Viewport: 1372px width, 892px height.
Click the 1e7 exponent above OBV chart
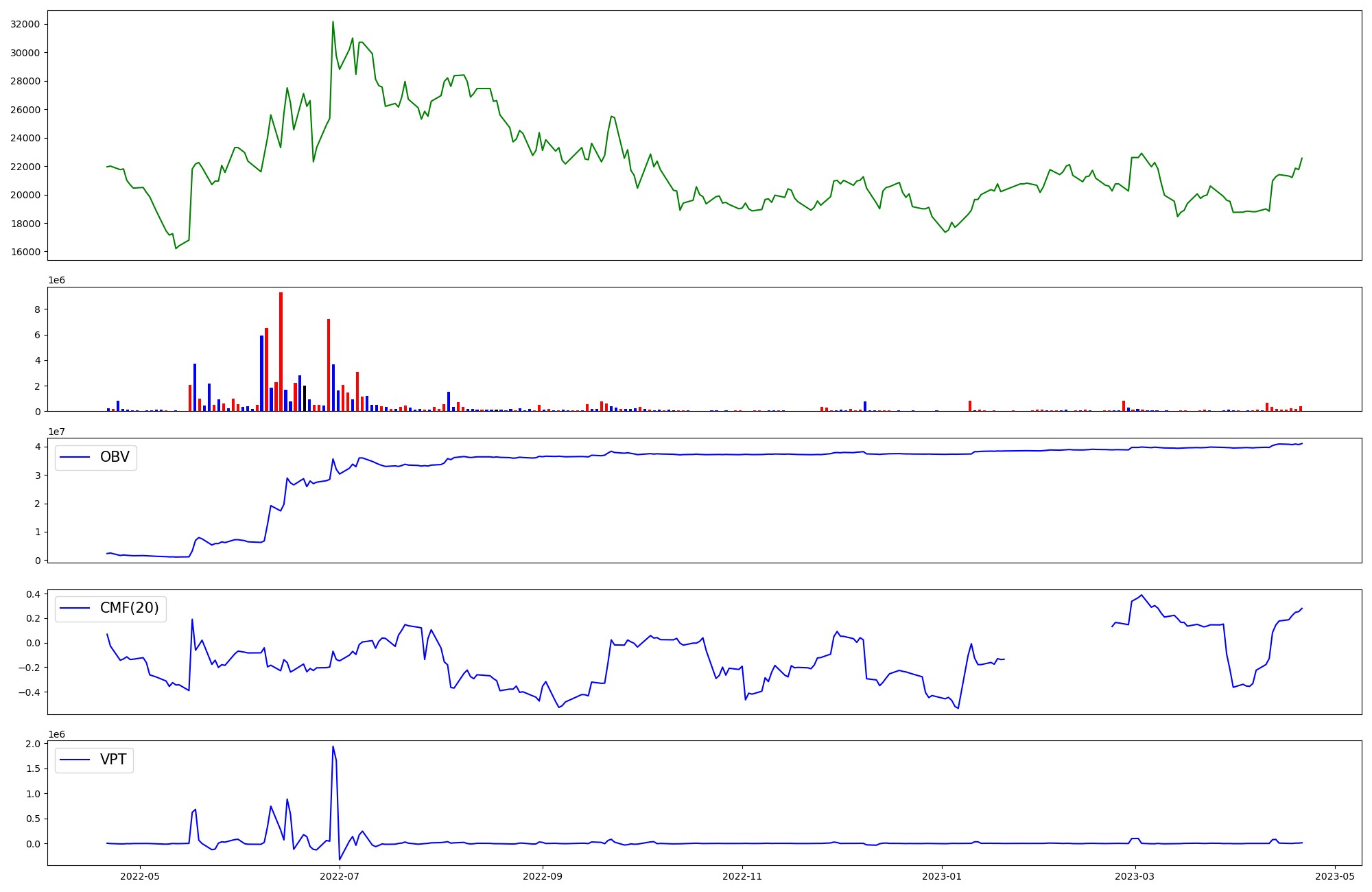click(x=56, y=432)
